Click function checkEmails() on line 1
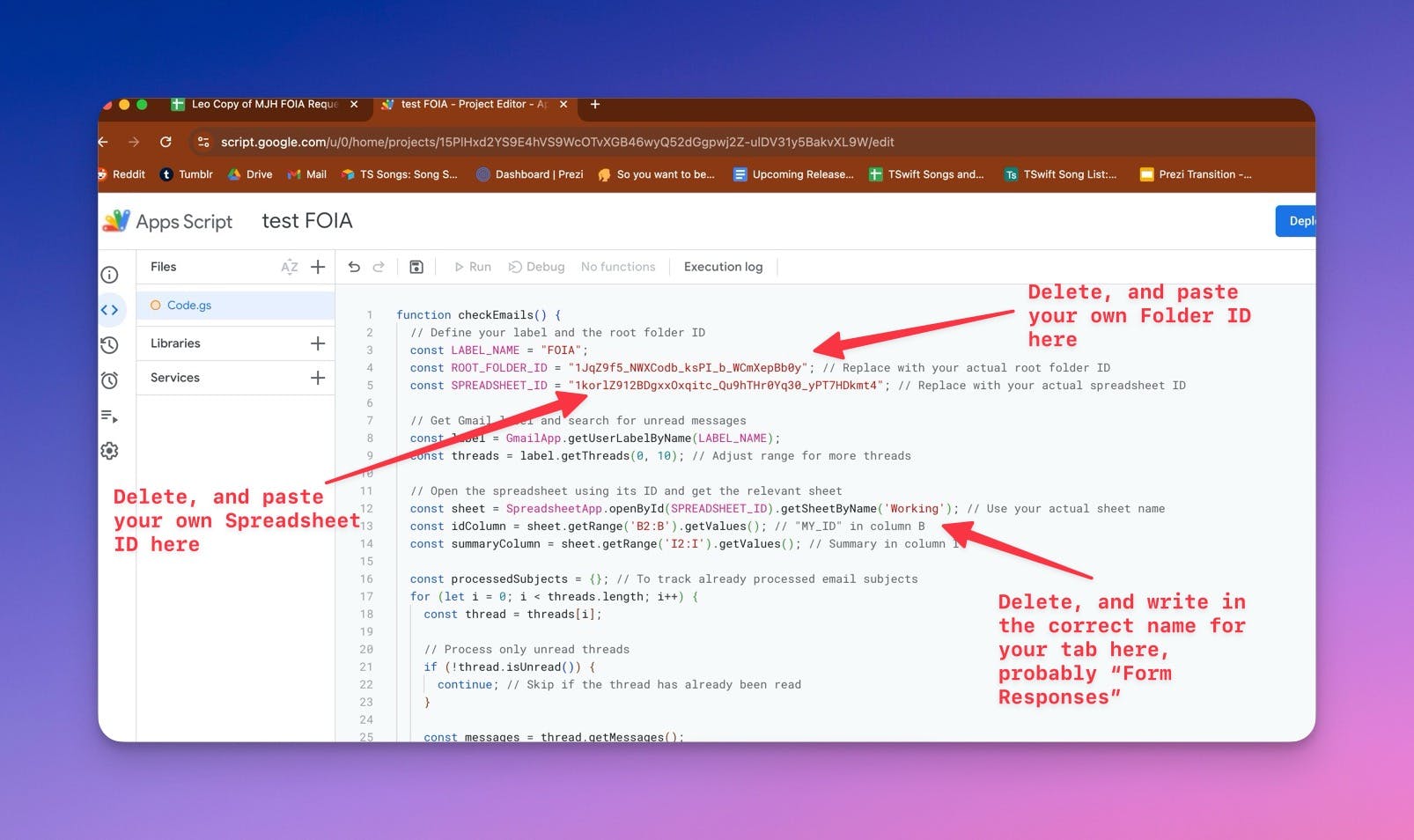The width and height of the screenshot is (1414, 840). pyautogui.click(x=478, y=315)
